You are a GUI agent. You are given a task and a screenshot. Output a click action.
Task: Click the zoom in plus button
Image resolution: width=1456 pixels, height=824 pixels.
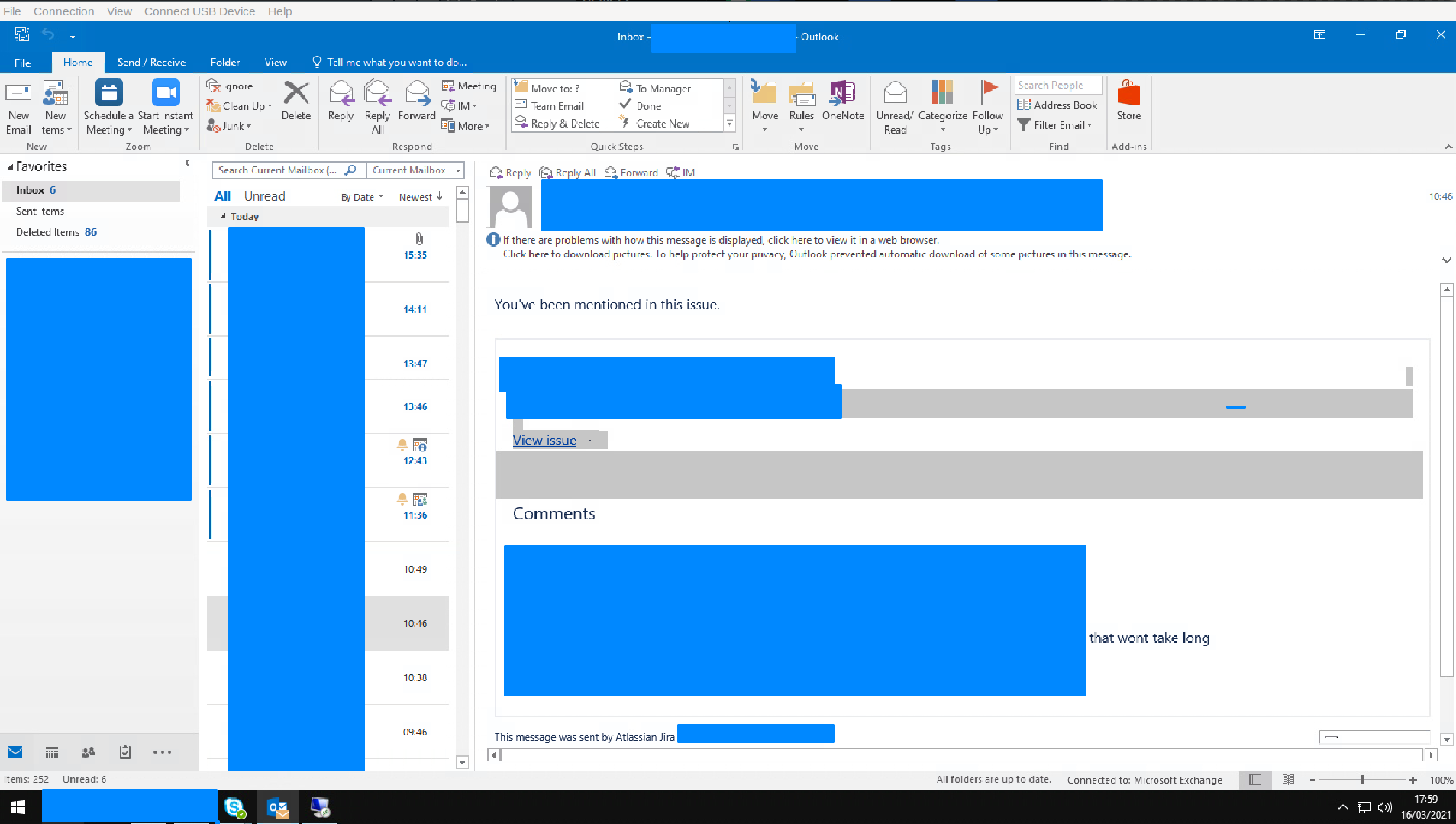(1413, 780)
